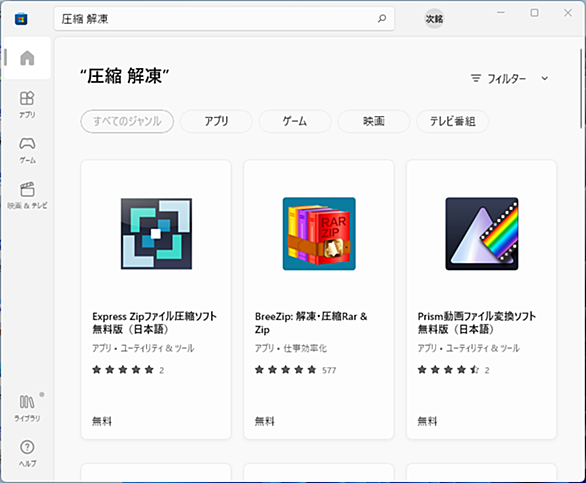Screen dimensions: 586x483
Task: Open the アプリ section in sidebar
Action: click(x=27, y=104)
